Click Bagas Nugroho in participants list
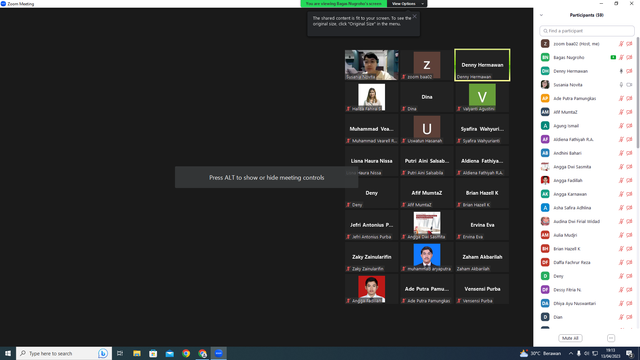This screenshot has height=360, width=640. tap(587, 58)
